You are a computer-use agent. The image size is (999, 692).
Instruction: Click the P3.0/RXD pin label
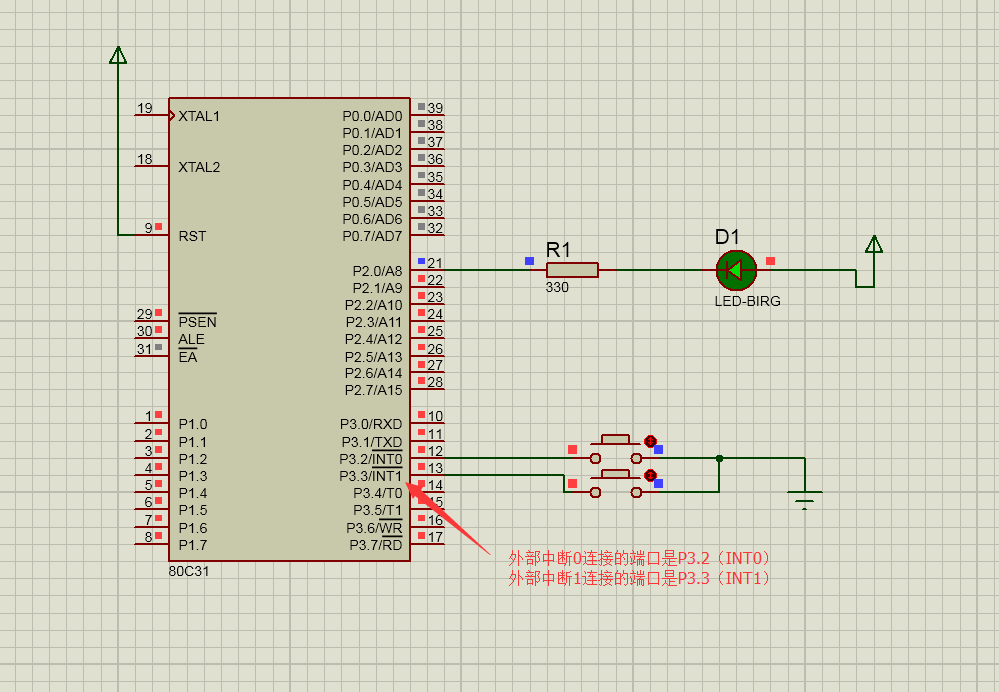(371, 424)
